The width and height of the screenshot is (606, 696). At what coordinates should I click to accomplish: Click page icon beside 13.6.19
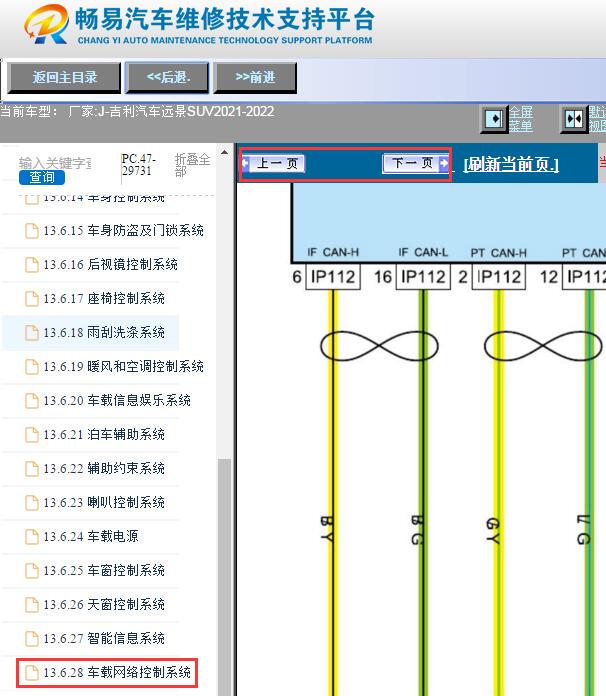(32, 367)
